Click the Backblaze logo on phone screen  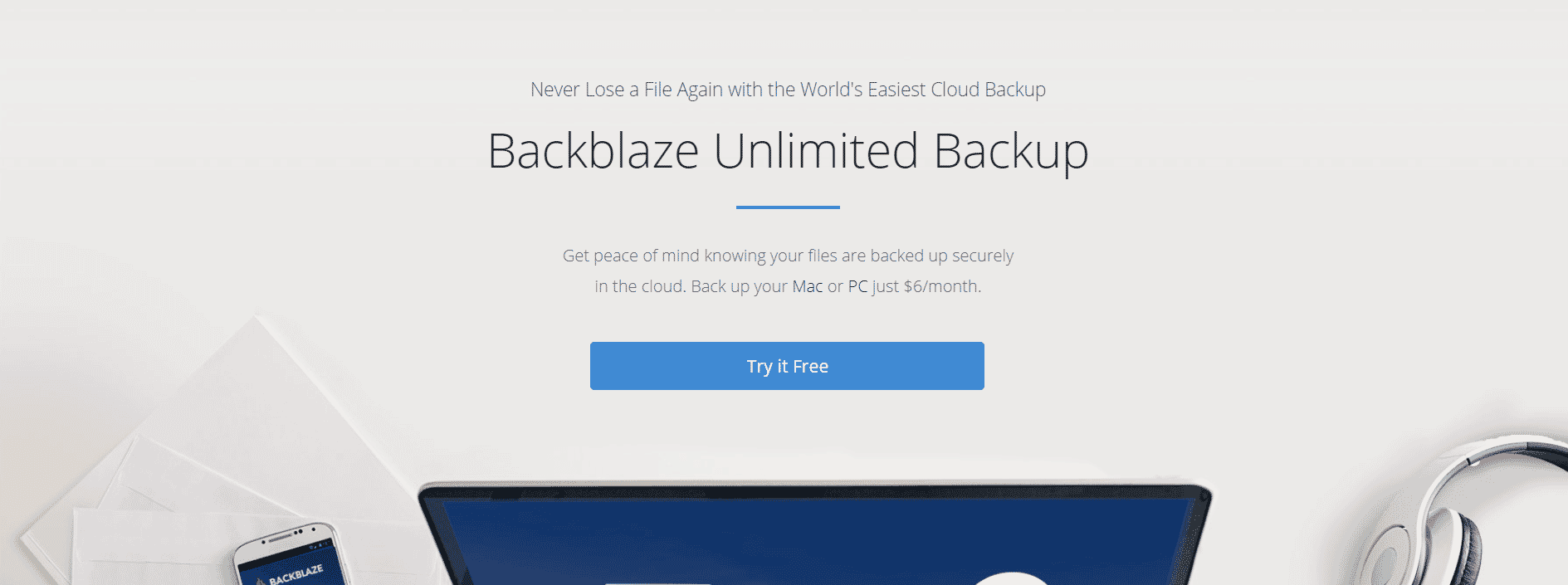[291, 574]
